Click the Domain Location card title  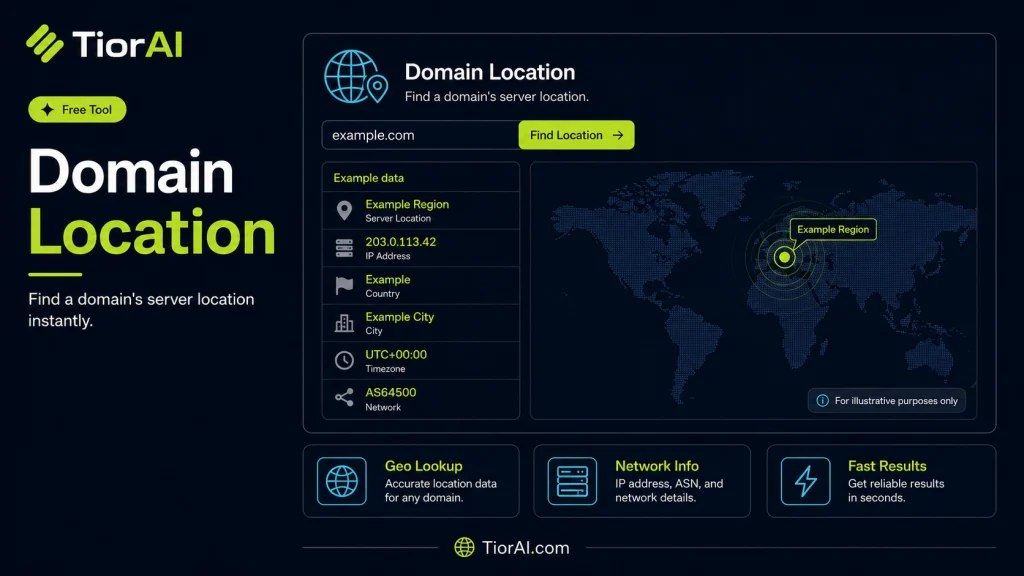click(x=490, y=72)
